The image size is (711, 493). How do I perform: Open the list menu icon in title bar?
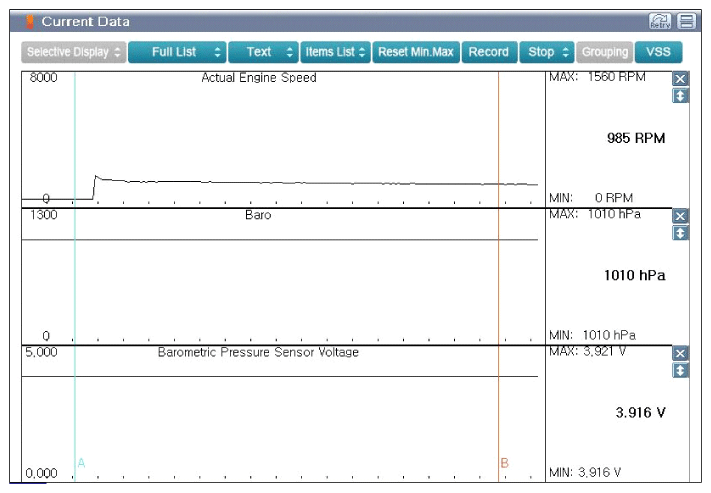(x=687, y=21)
